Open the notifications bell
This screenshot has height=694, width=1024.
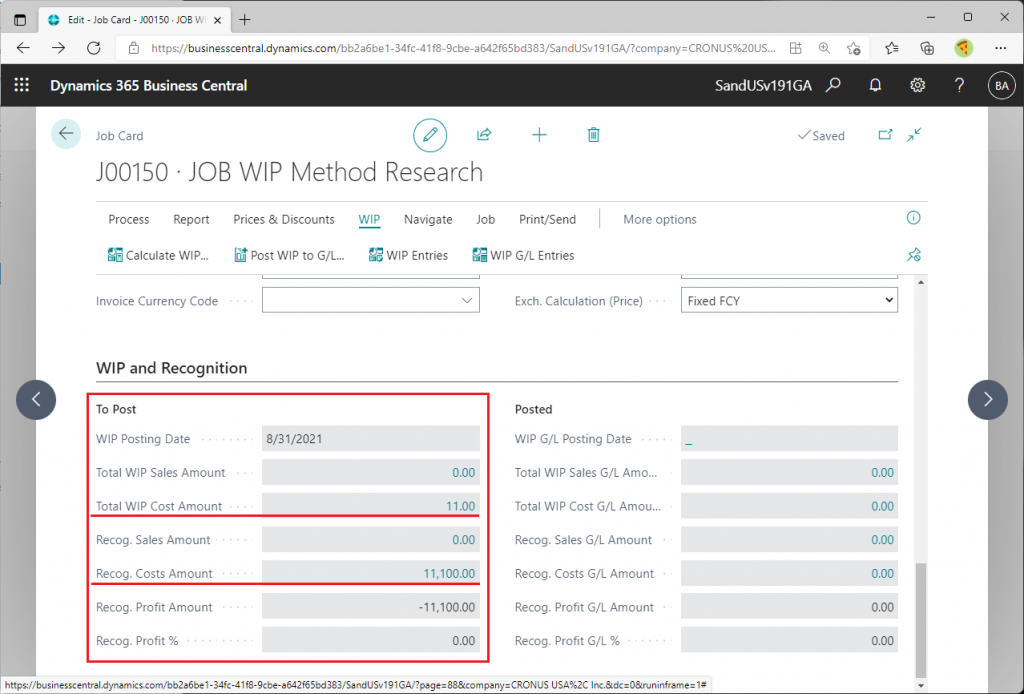pos(875,85)
